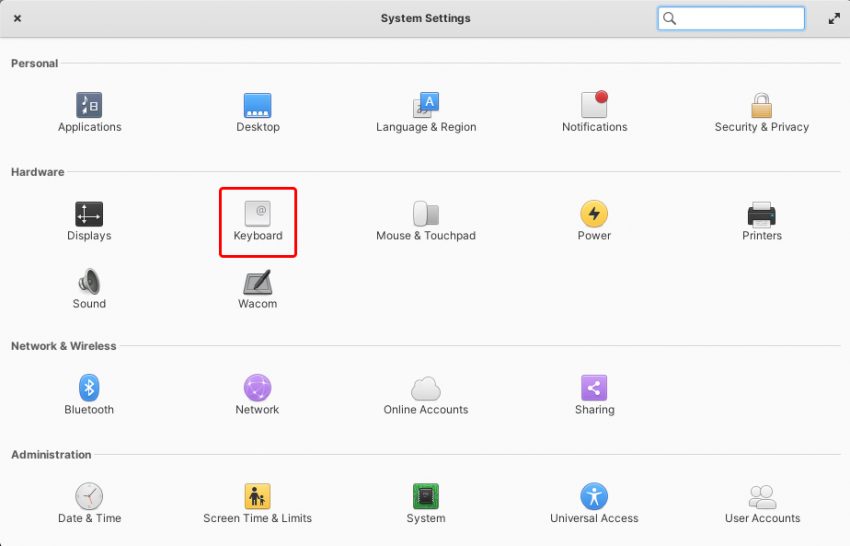Open Notifications settings
This screenshot has height=546, width=850.
[594, 106]
